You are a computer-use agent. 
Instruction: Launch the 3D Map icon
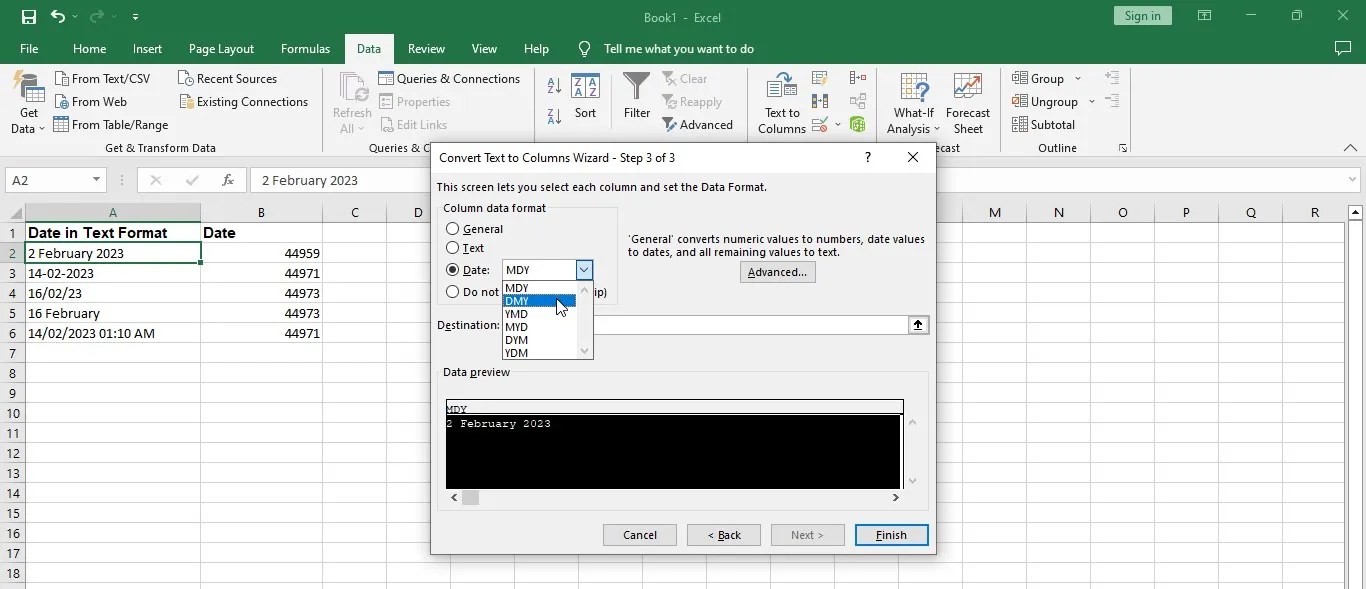(857, 124)
